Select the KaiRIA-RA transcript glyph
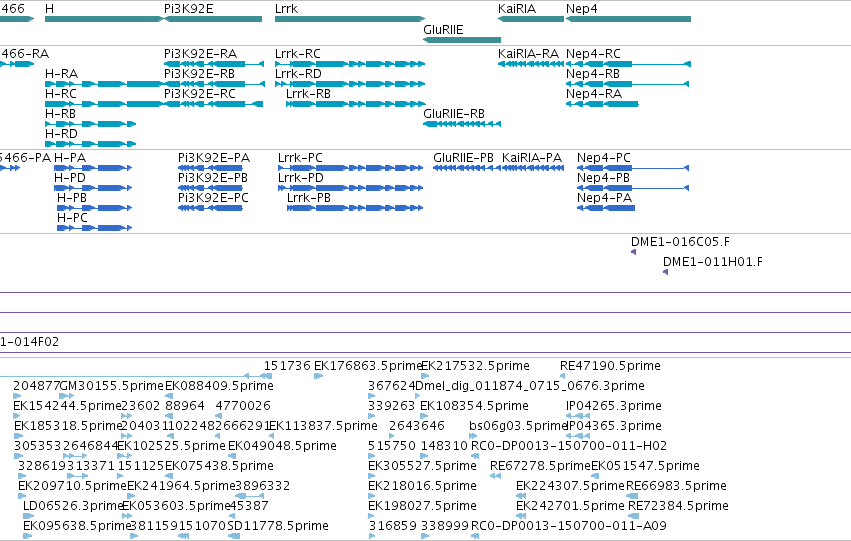This screenshot has width=851, height=541. click(x=531, y=64)
